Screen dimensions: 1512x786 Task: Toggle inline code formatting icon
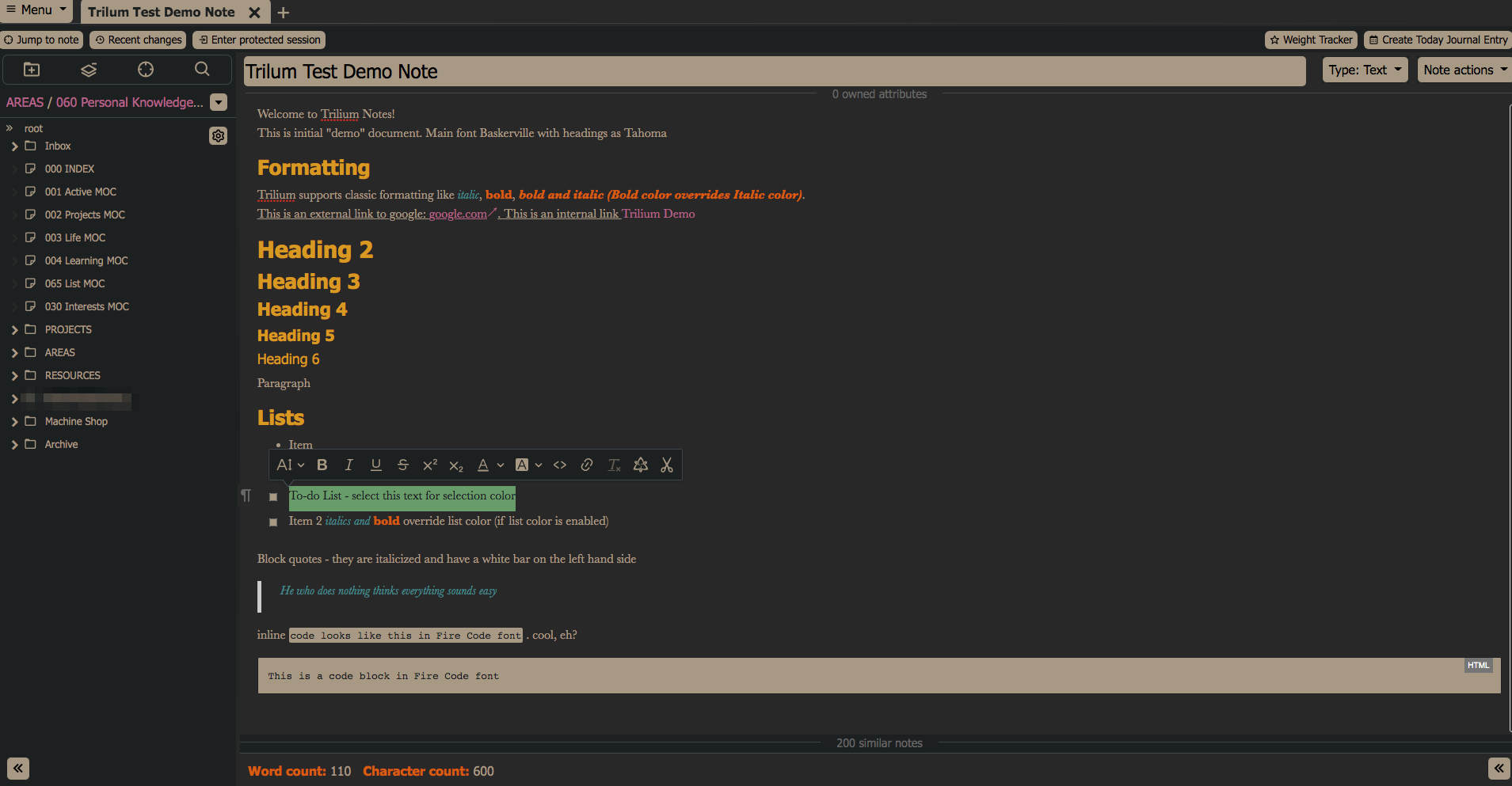tap(560, 465)
